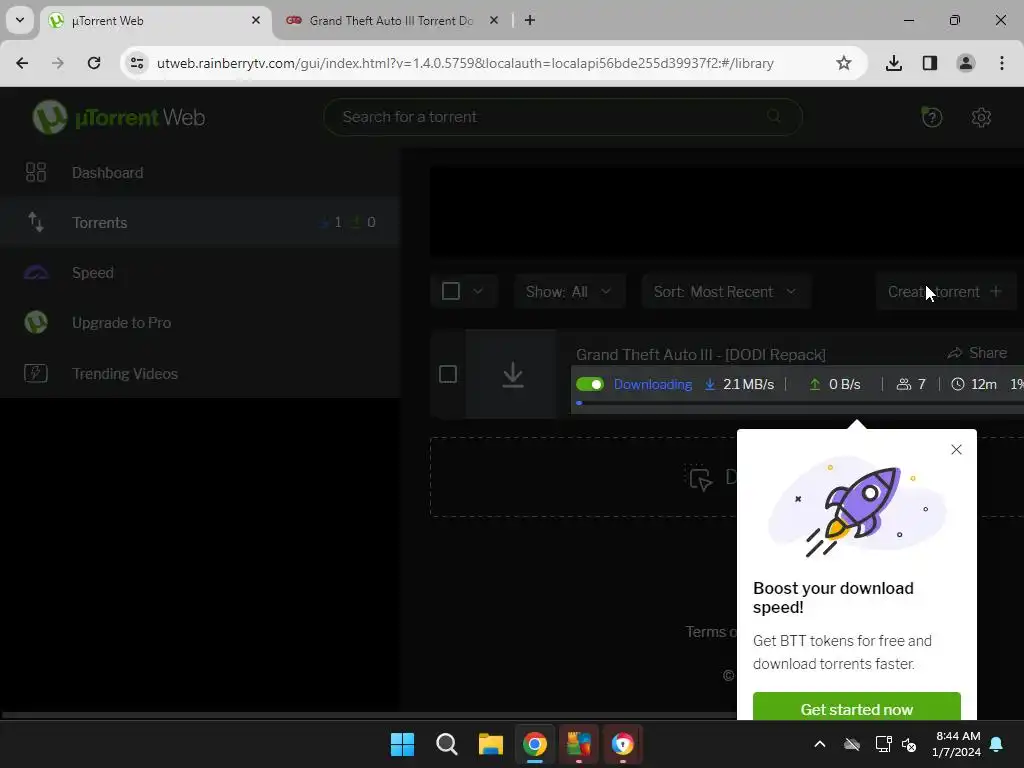Select Torrents in the sidebar

click(199, 222)
